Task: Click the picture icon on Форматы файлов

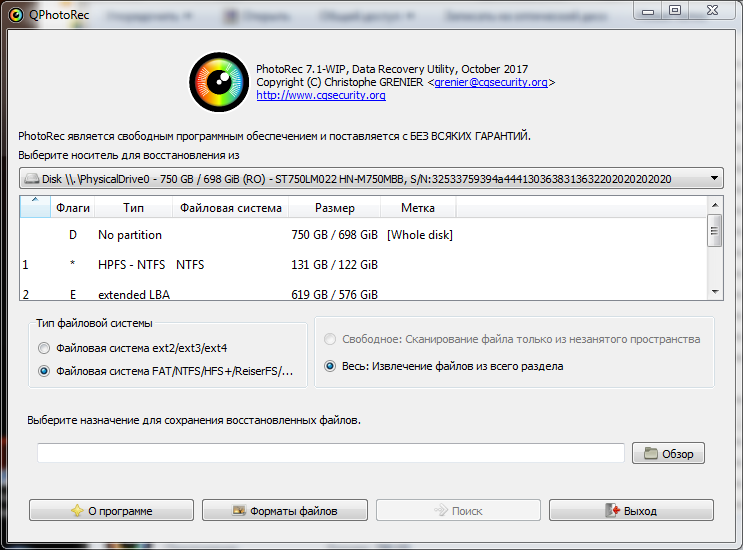Action: [239, 510]
